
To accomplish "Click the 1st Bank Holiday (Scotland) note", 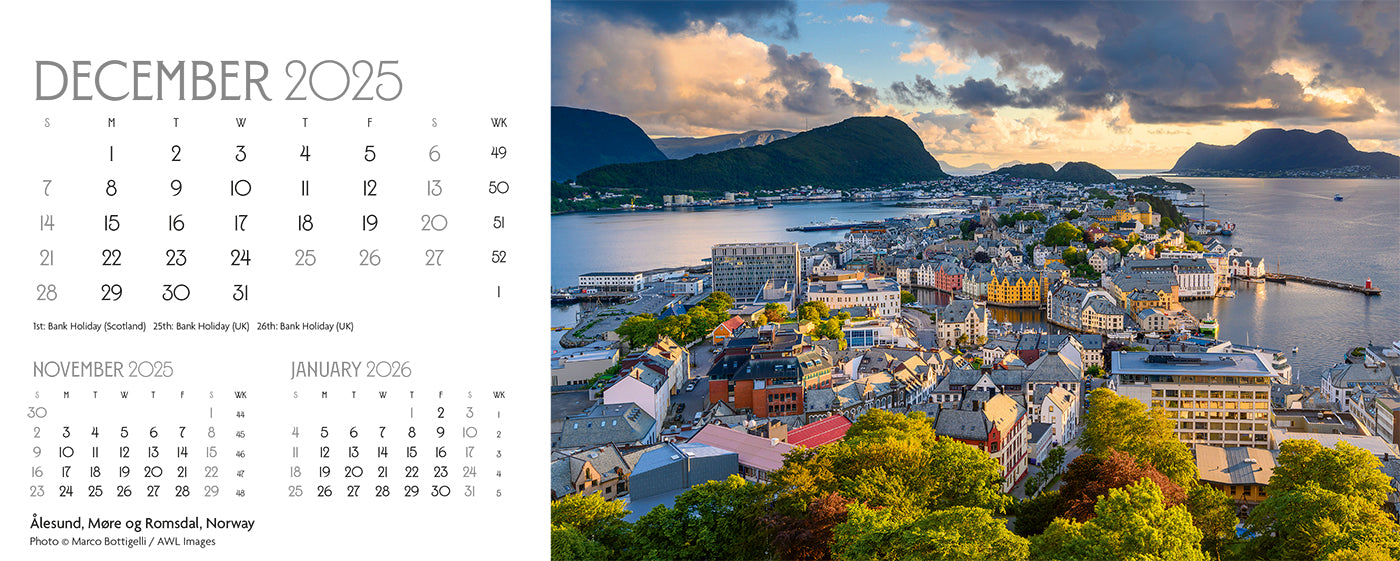I will point(89,326).
